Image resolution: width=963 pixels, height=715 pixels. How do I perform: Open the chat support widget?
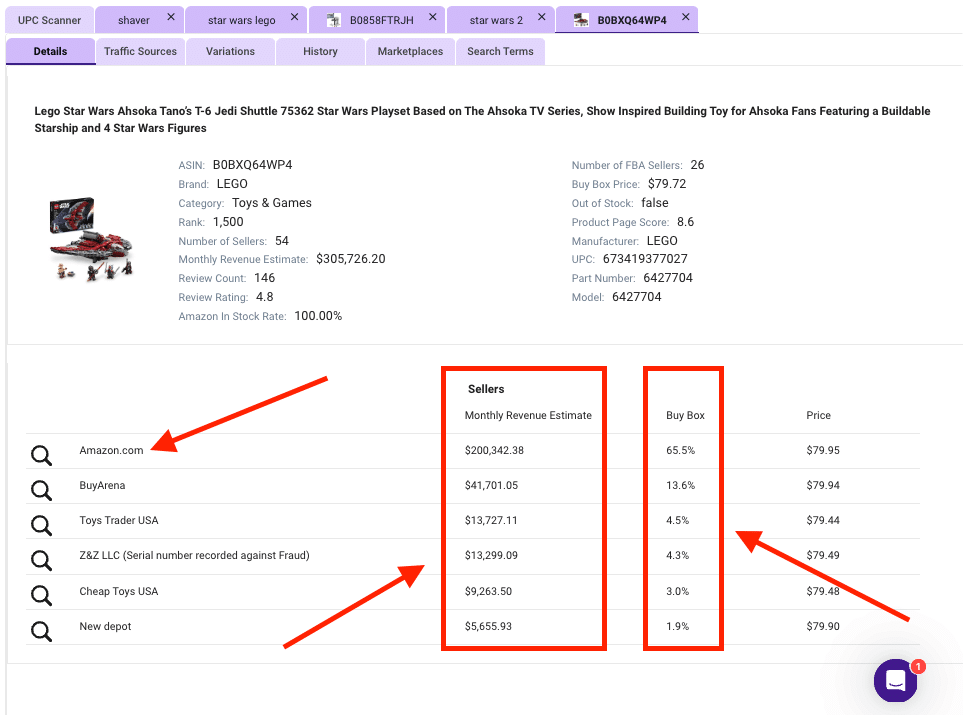[895, 680]
